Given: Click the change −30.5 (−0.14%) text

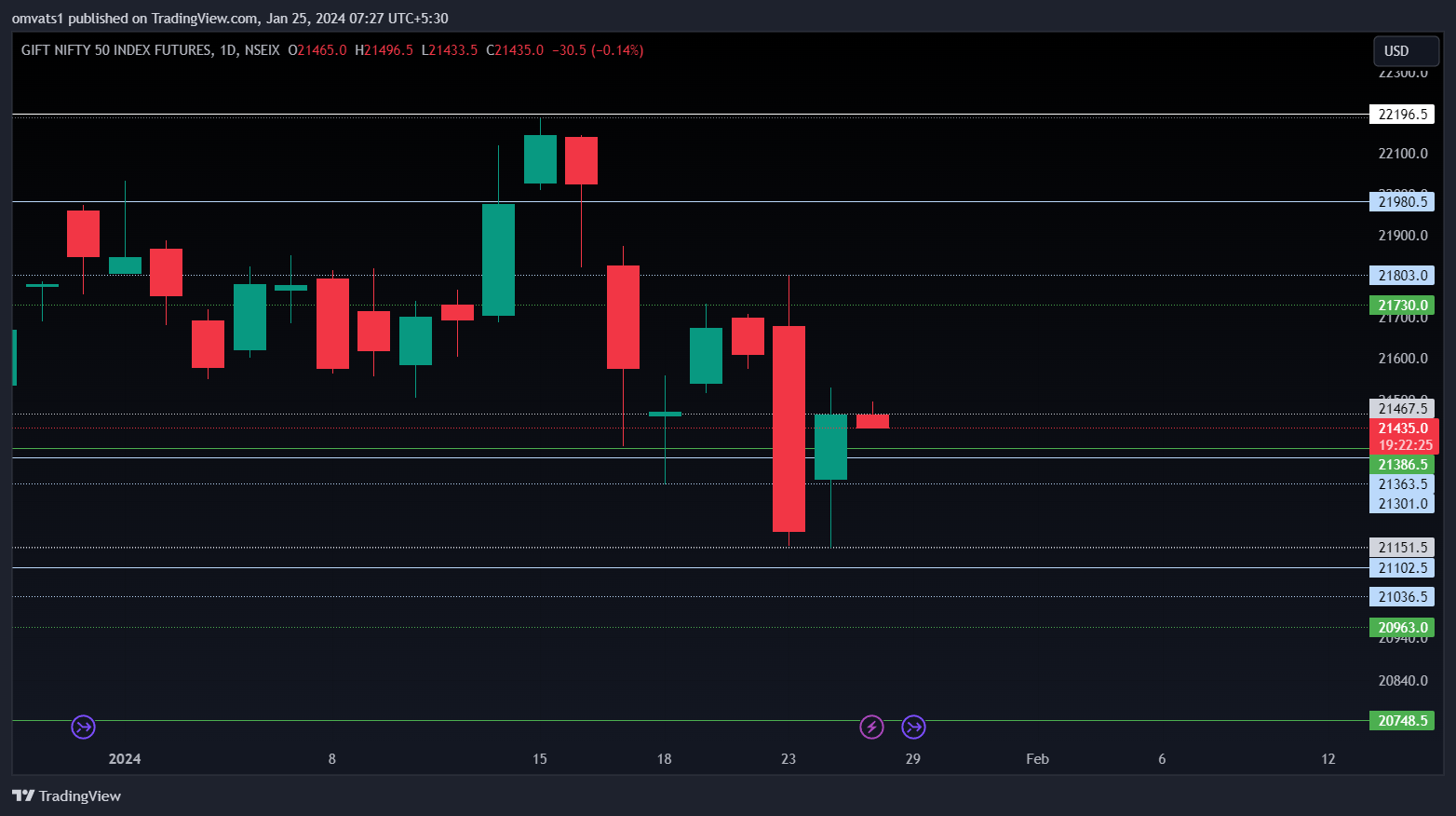Looking at the screenshot, I should click(x=598, y=50).
